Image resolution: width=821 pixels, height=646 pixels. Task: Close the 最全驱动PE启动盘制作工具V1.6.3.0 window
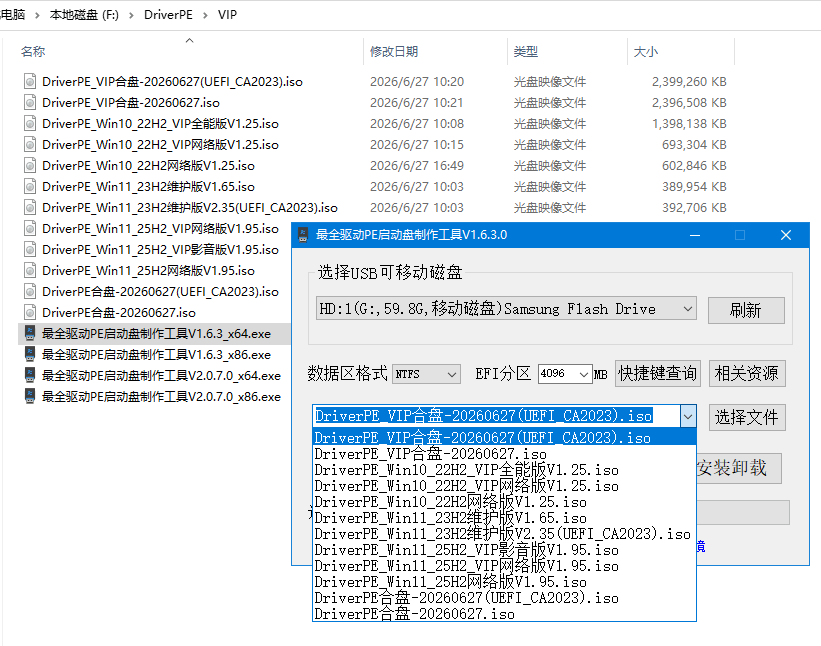[x=786, y=235]
